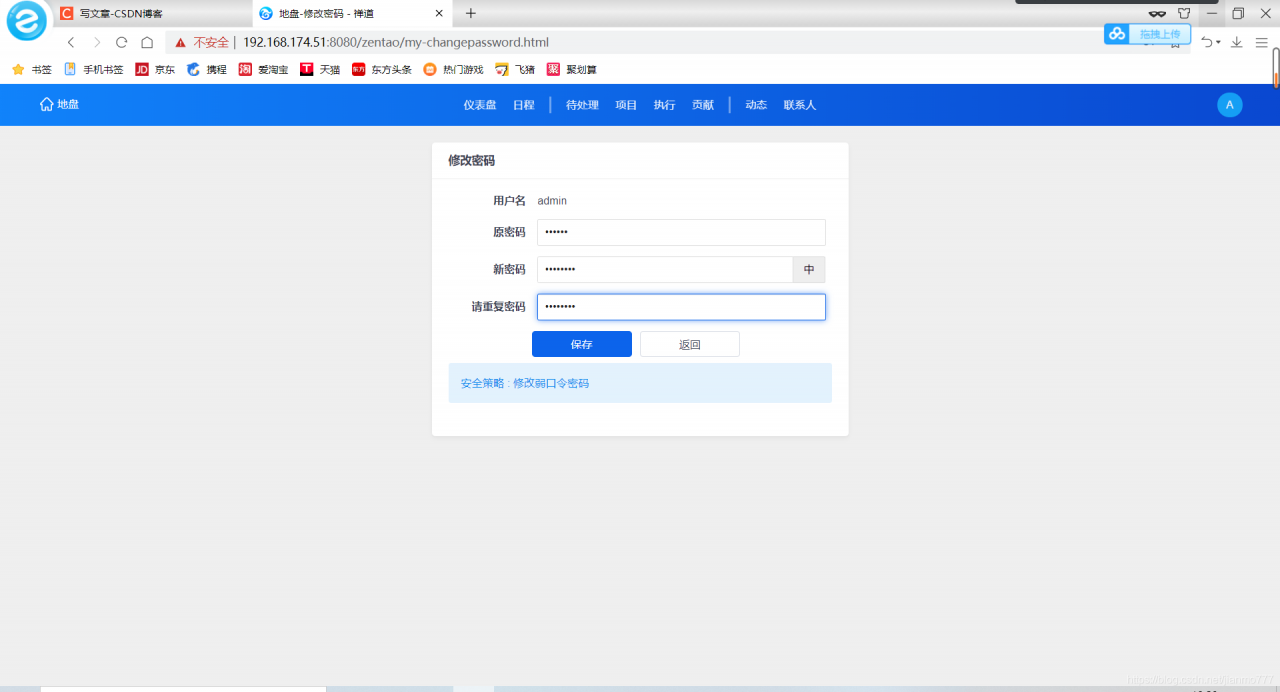The image size is (1280, 692).
Task: Click the admin username text
Action: click(552, 201)
